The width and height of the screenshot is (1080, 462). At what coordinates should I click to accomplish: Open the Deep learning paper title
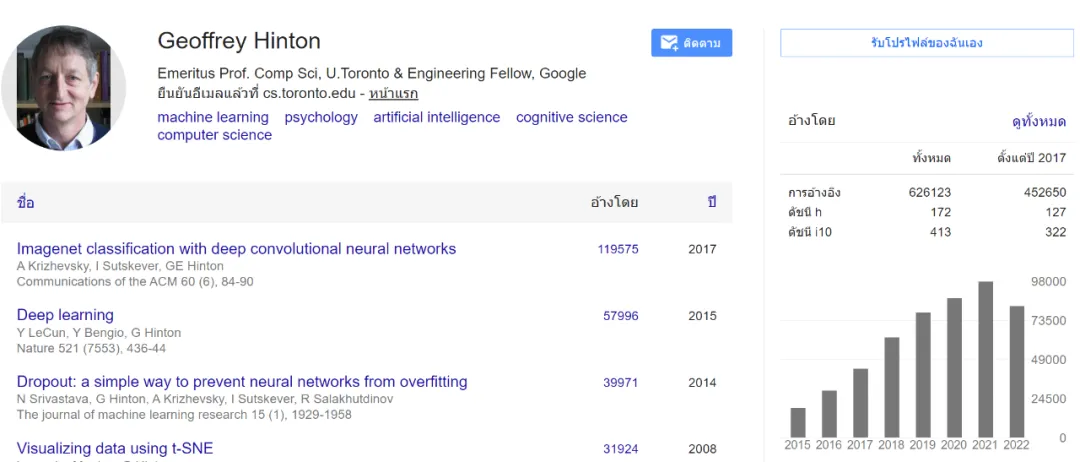pyautogui.click(x=65, y=315)
